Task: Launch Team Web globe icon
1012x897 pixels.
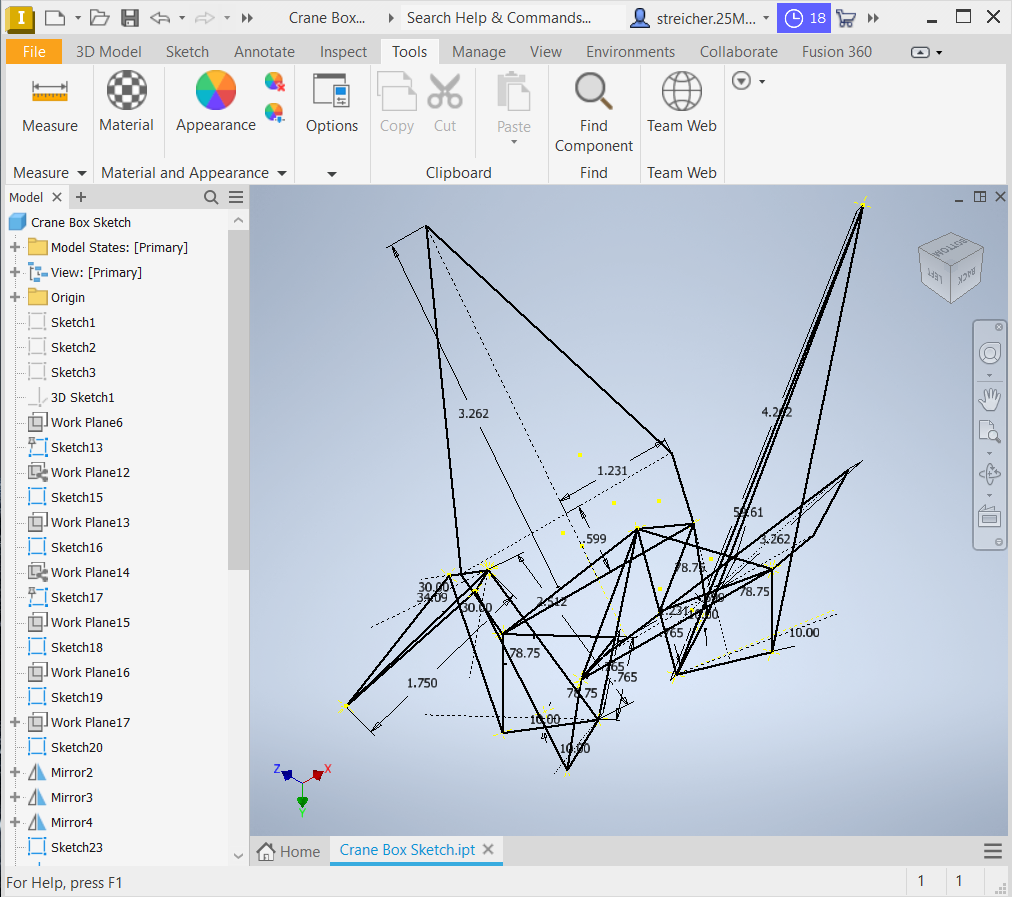Action: [682, 90]
